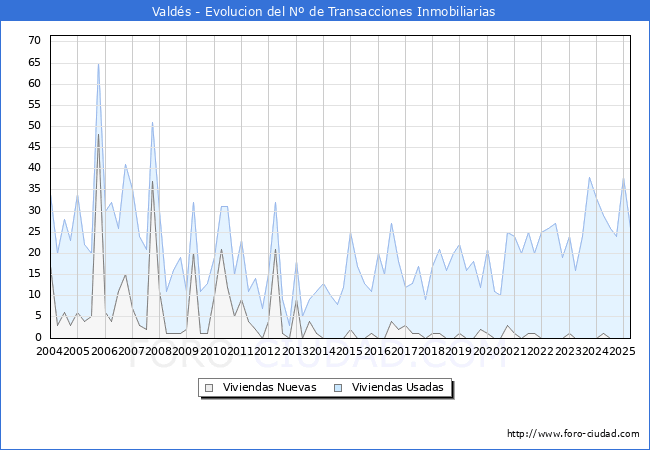Viewport: 650px width, 450px height.
Task: Click the 70 y-axis label
Action: tap(34, 41)
